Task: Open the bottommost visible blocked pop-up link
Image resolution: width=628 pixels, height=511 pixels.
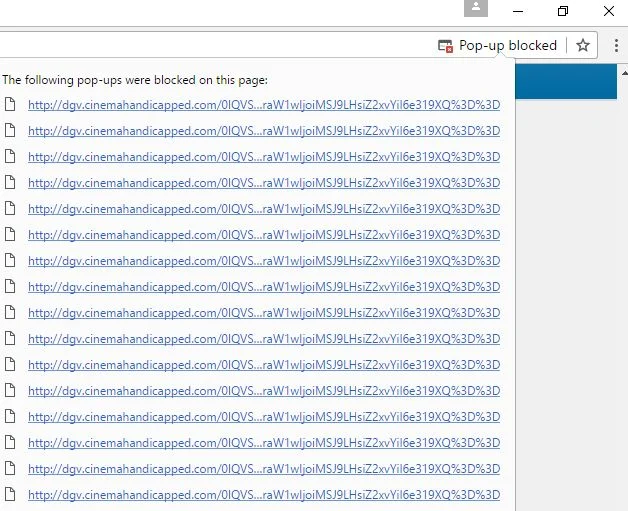Action: point(264,495)
